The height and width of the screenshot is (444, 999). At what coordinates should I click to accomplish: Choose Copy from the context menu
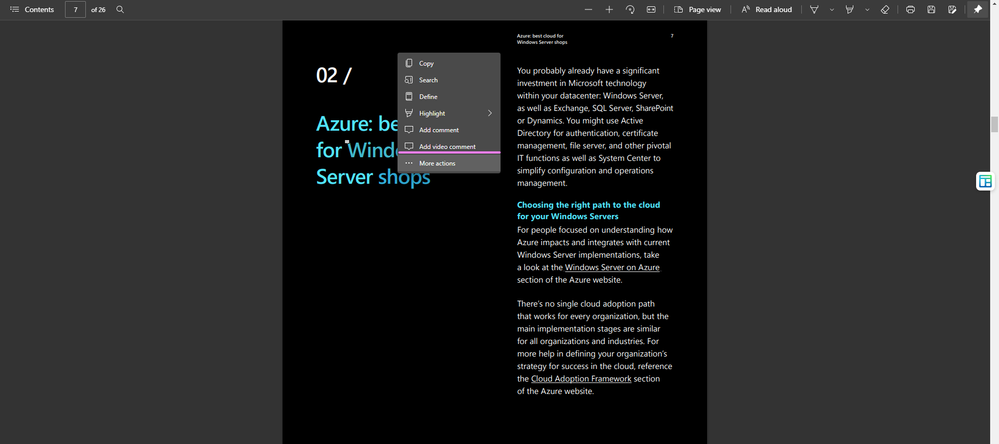point(449,63)
